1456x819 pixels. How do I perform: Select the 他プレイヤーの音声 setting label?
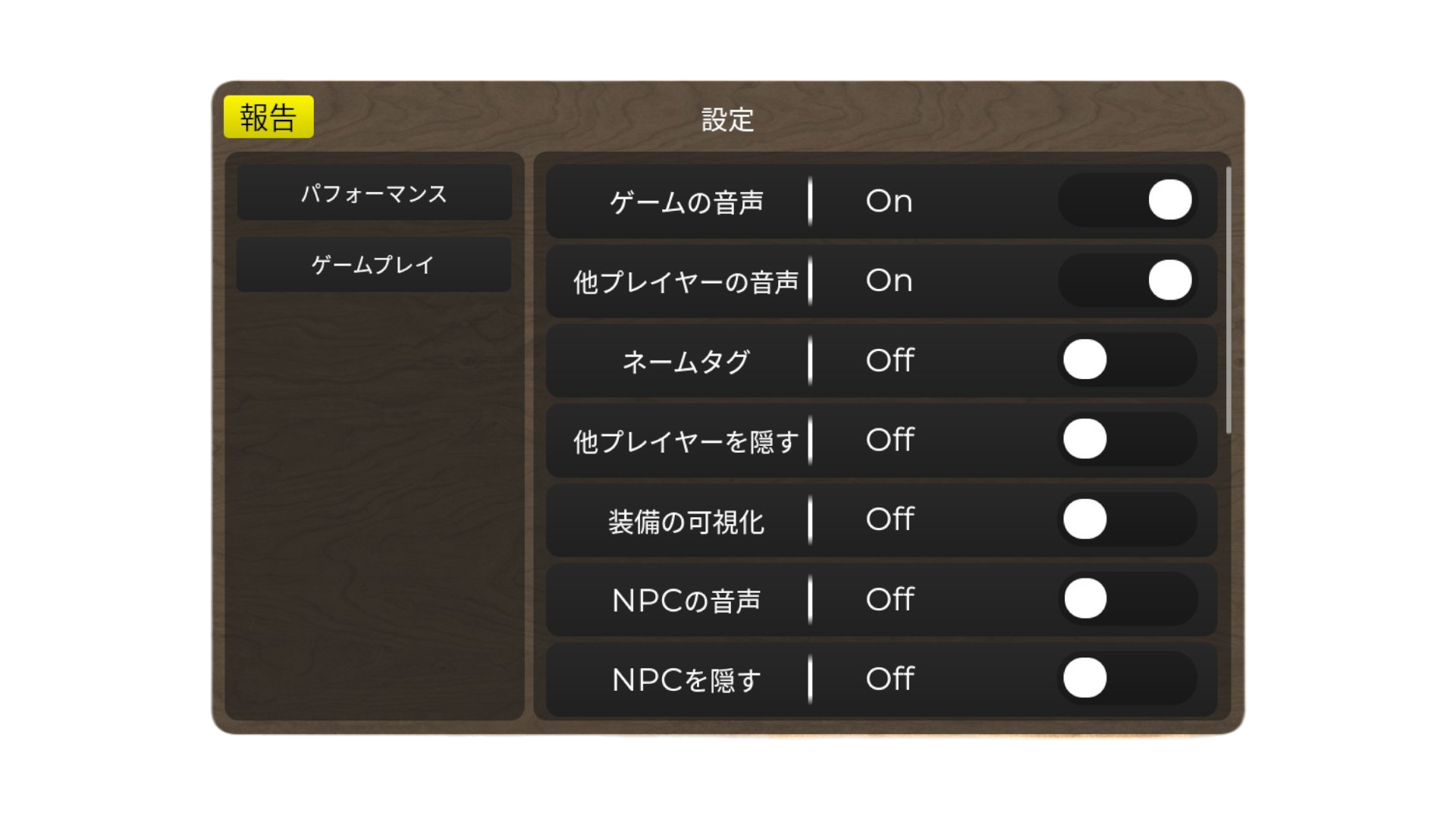[686, 282]
